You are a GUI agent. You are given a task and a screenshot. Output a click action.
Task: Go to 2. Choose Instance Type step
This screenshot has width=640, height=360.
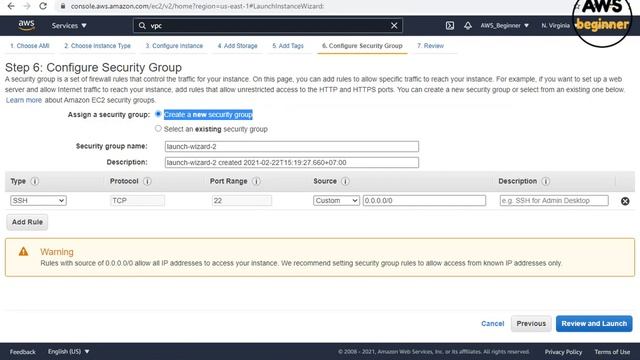pos(97,46)
